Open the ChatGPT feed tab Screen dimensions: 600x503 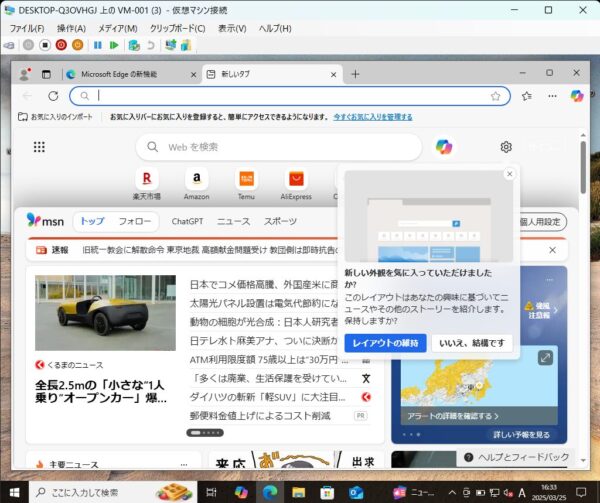188,221
